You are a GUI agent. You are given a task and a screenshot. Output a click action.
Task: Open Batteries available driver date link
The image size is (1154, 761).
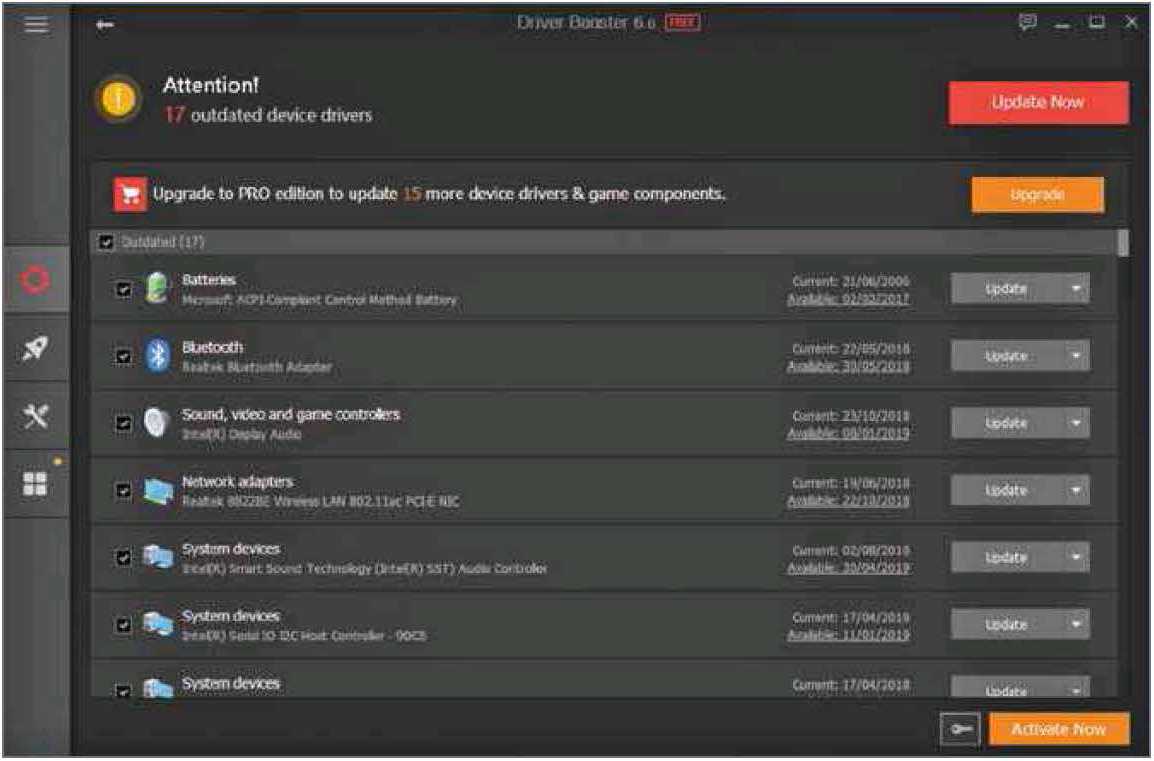(x=848, y=299)
